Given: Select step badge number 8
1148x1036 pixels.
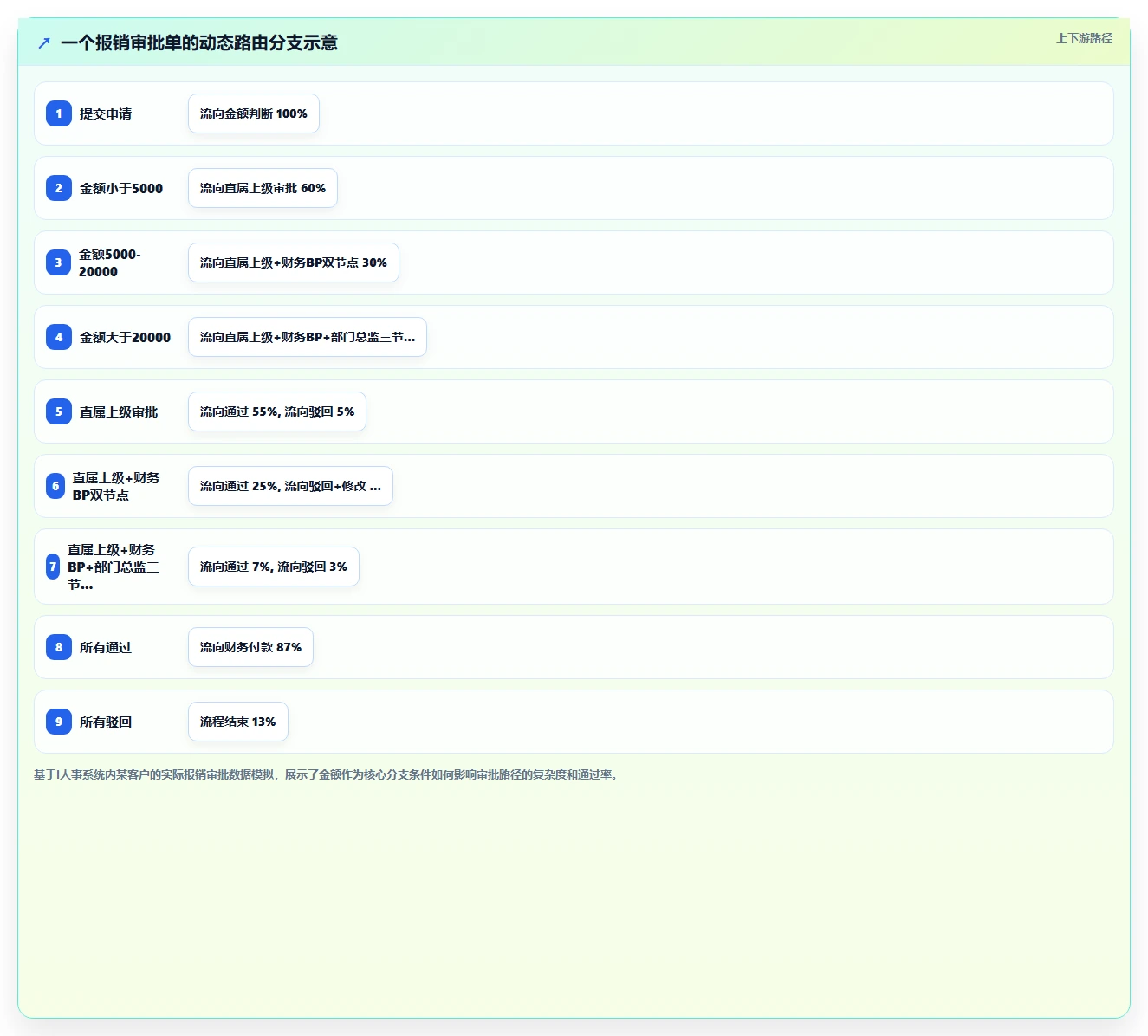Looking at the screenshot, I should (x=59, y=647).
